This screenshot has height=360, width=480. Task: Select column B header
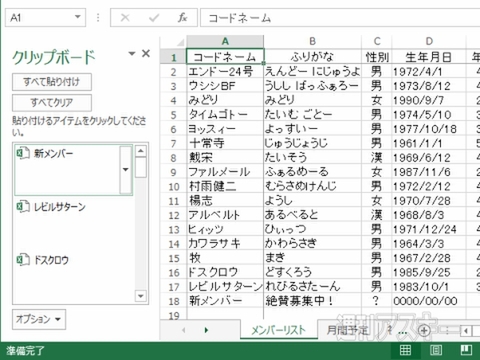pyautogui.click(x=312, y=41)
